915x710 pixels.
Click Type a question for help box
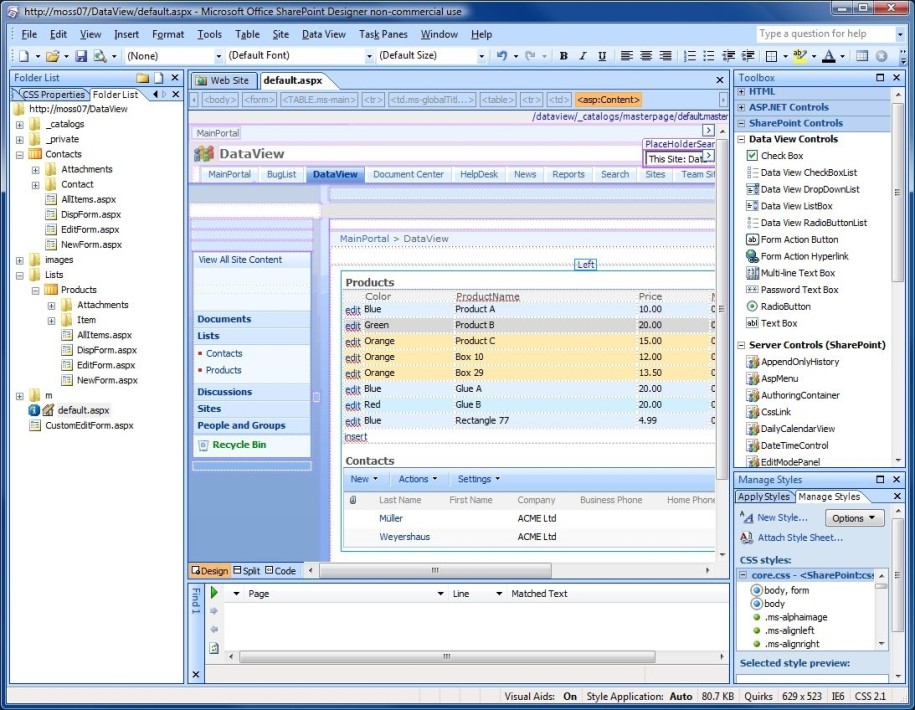[x=825, y=34]
